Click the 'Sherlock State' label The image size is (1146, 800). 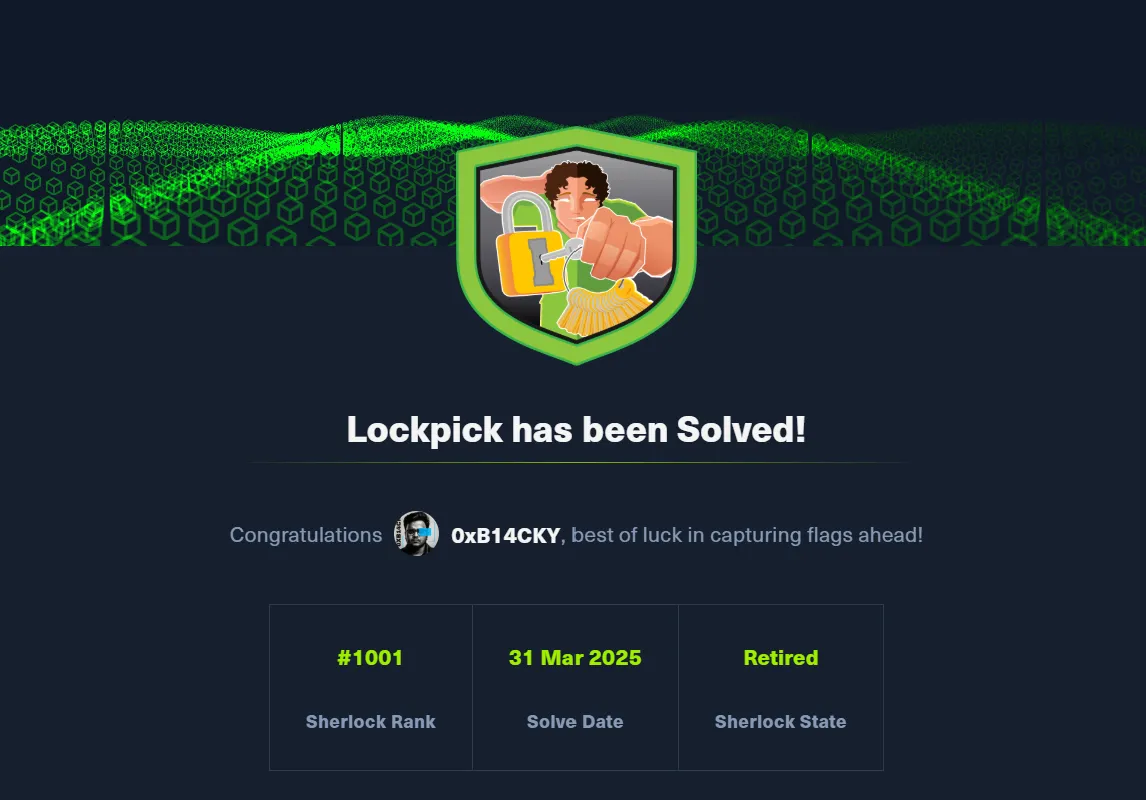(x=781, y=722)
